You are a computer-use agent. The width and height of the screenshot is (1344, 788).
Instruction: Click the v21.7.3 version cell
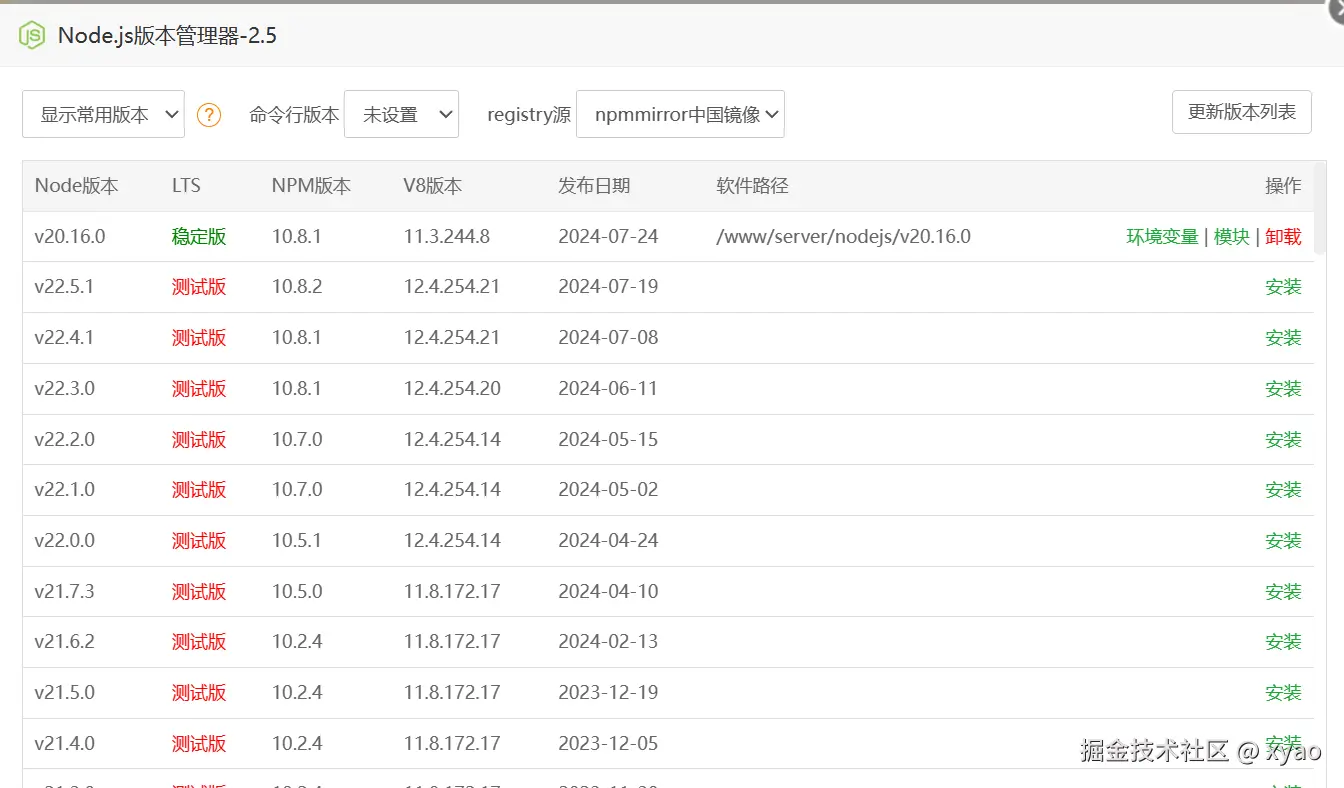(x=64, y=592)
